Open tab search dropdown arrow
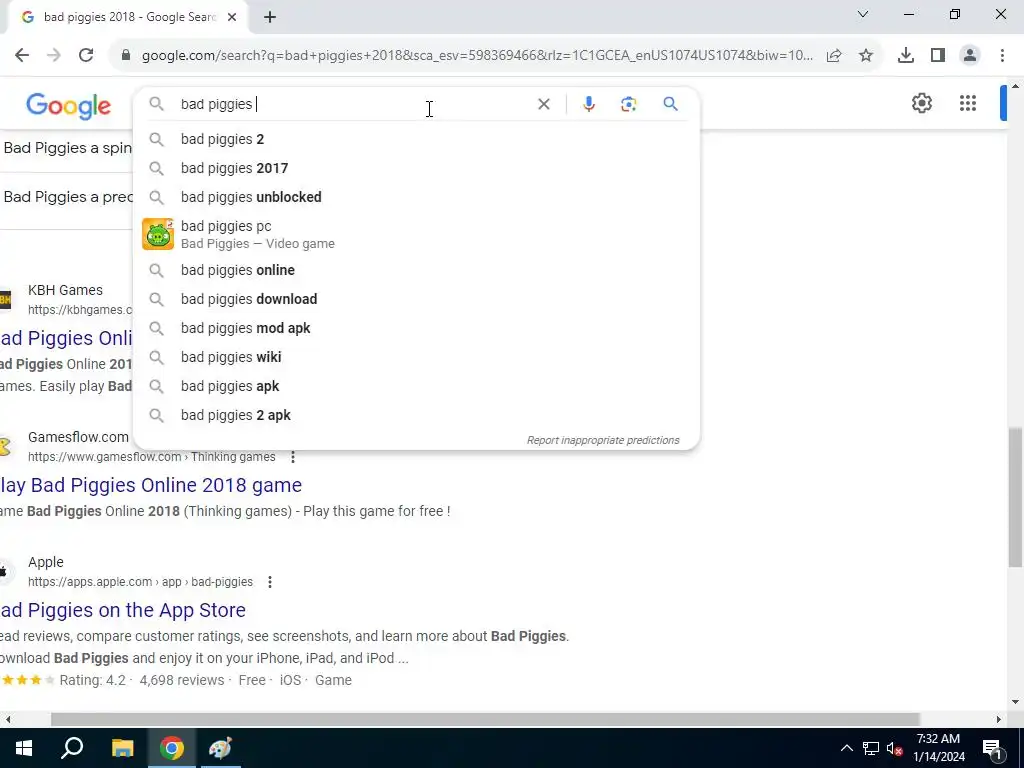Screen dimensions: 1024x768 pyautogui.click(x=863, y=14)
